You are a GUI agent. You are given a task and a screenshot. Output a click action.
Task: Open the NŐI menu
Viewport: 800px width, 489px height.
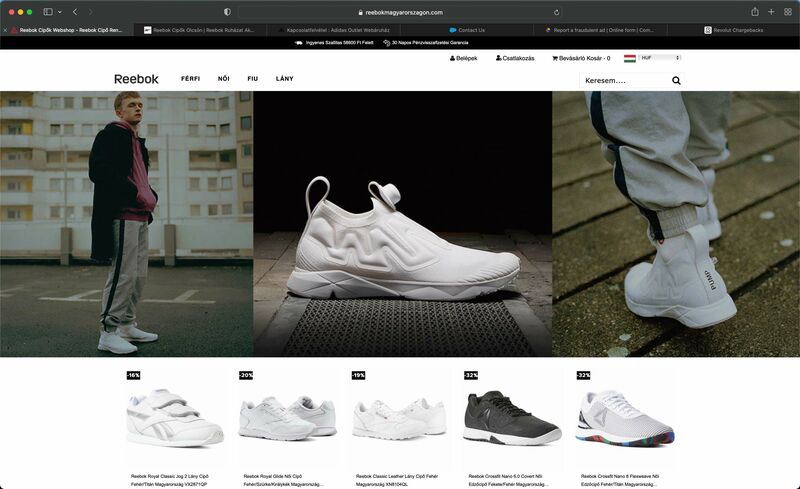point(223,79)
